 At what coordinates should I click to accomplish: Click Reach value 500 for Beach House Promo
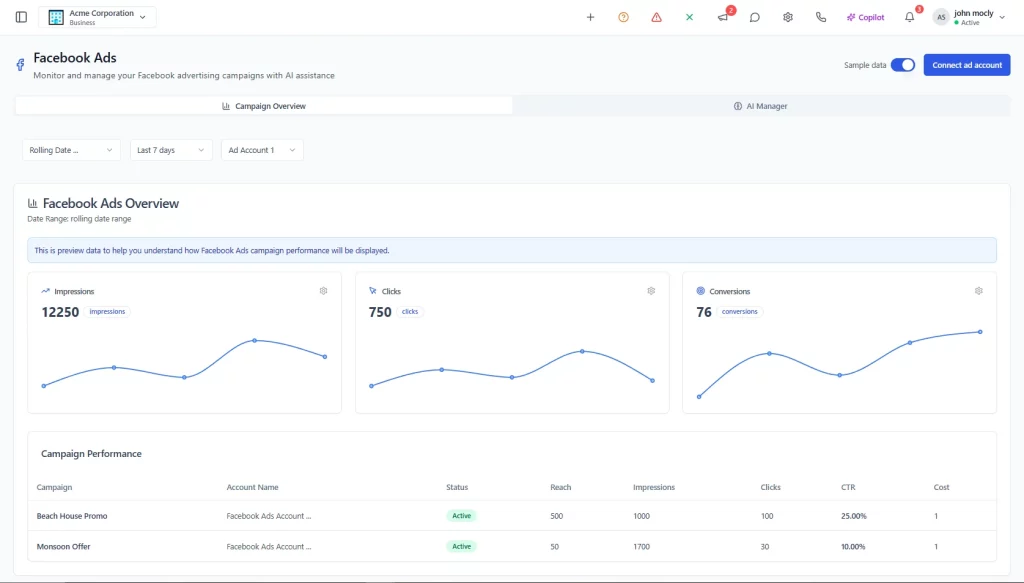pyautogui.click(x=556, y=516)
